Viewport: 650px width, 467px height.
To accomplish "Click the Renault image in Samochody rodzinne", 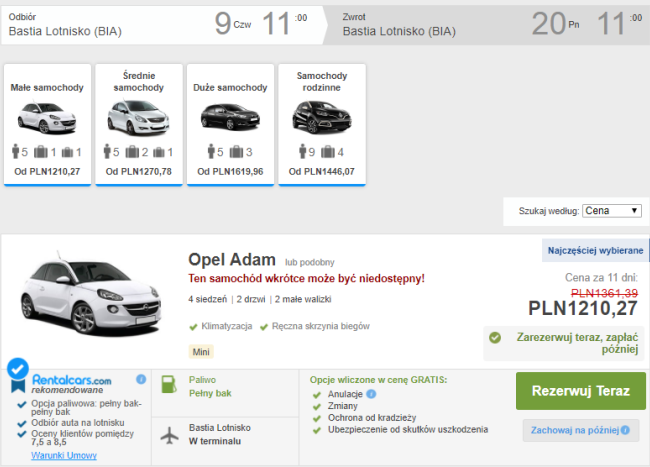I will point(322,118).
